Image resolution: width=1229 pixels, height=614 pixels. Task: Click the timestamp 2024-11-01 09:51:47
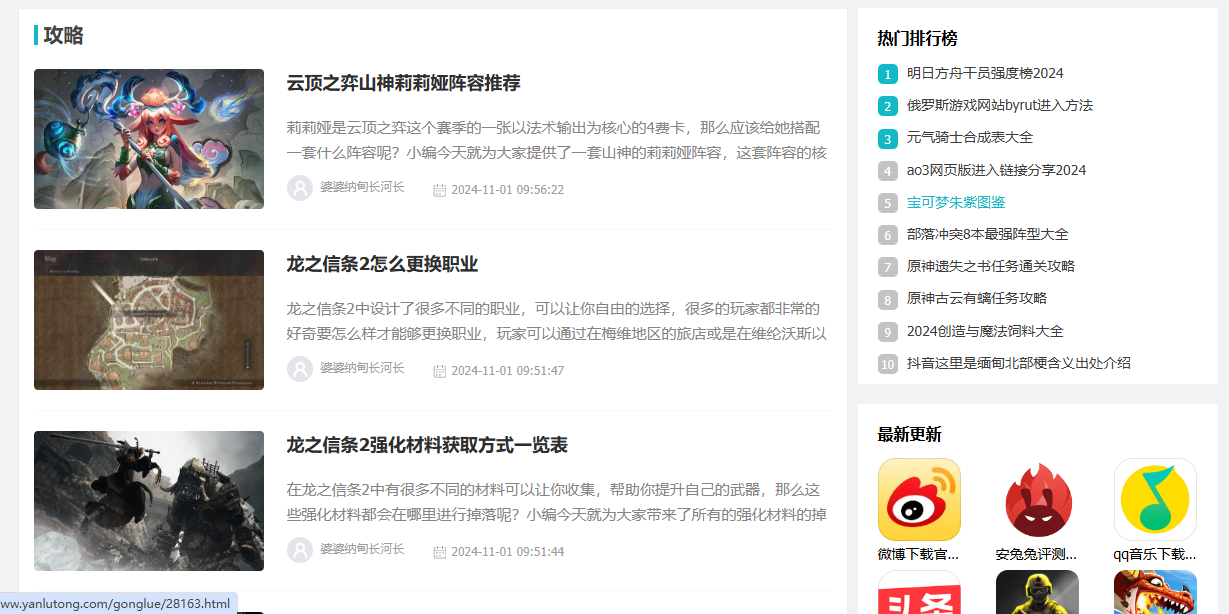[x=507, y=371]
